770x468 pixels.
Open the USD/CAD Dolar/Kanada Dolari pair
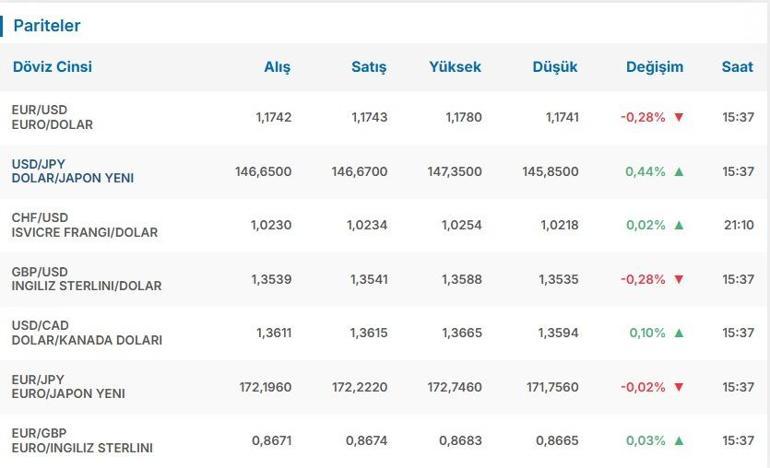coord(87,332)
